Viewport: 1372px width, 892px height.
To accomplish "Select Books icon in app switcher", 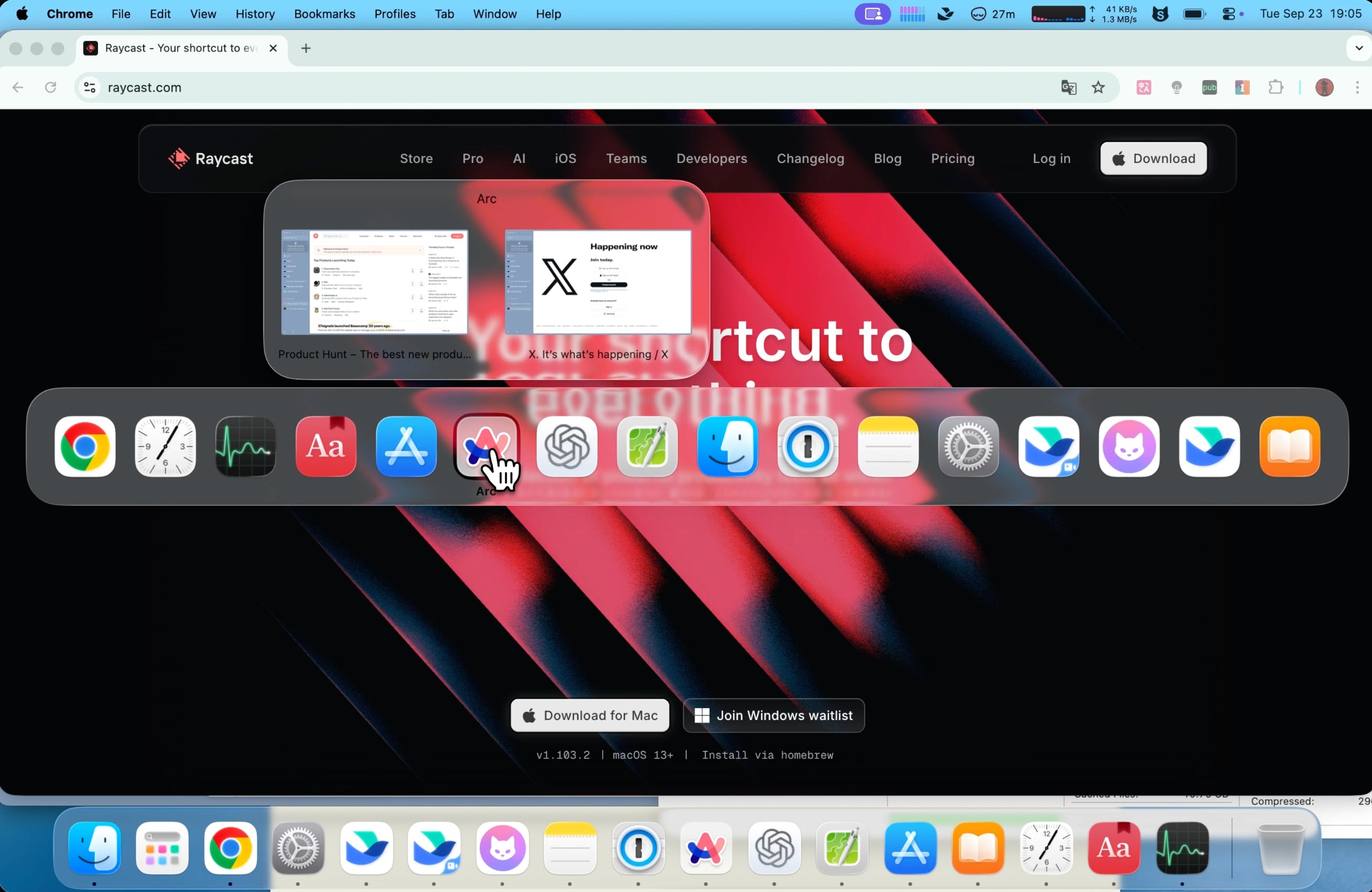I will 1290,447.
